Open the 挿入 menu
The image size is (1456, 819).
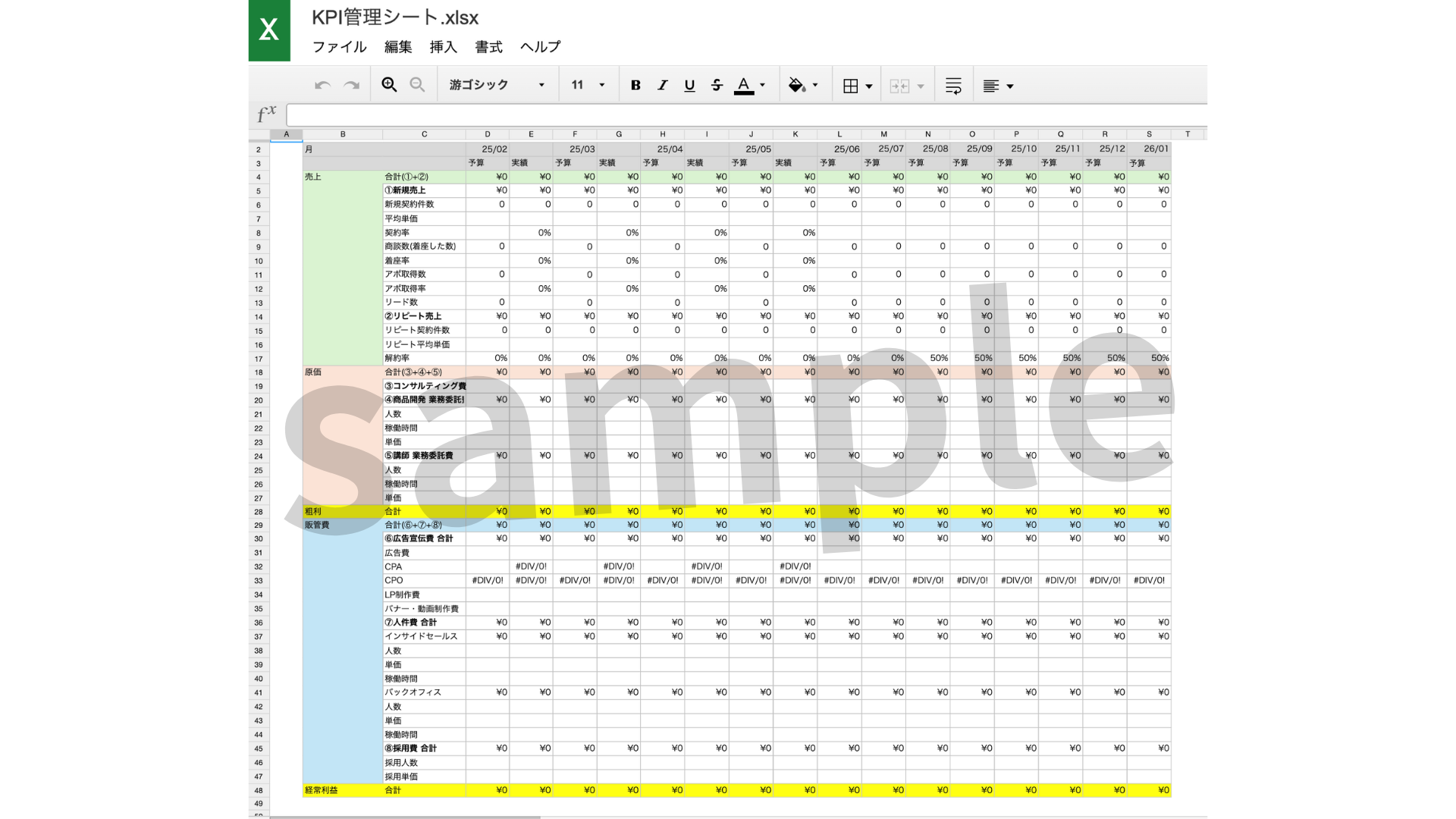point(443,47)
